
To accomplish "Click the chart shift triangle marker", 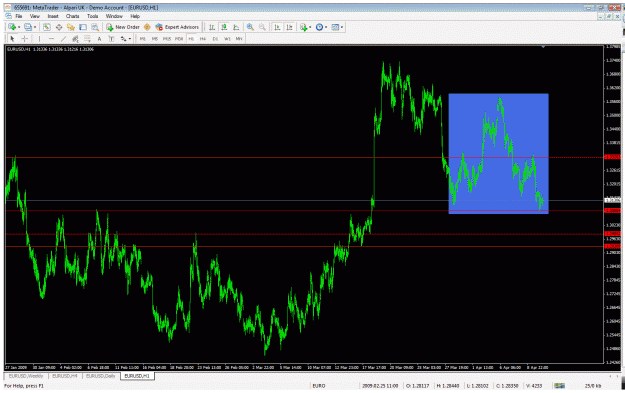I will pyautogui.click(x=543, y=47).
